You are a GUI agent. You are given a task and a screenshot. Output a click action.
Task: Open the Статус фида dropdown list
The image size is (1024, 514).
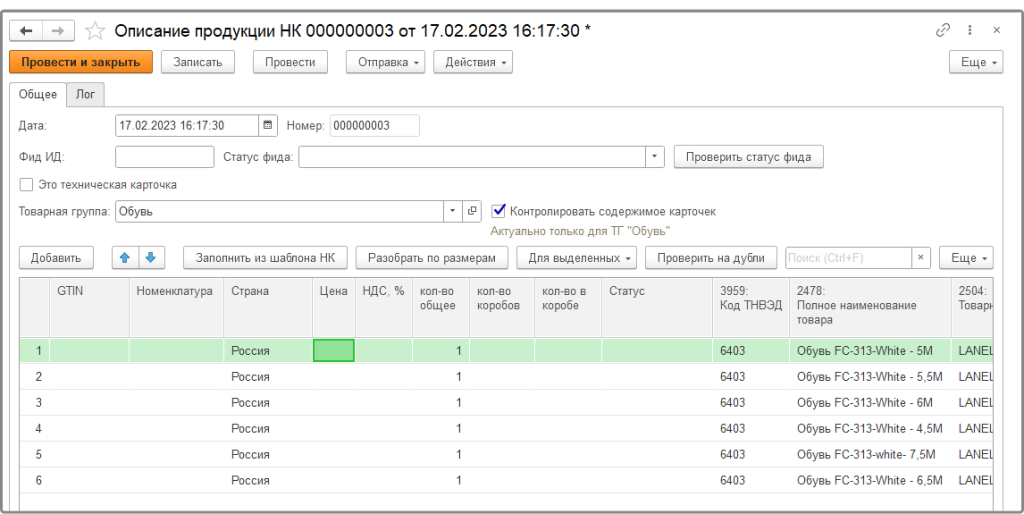[x=655, y=157]
